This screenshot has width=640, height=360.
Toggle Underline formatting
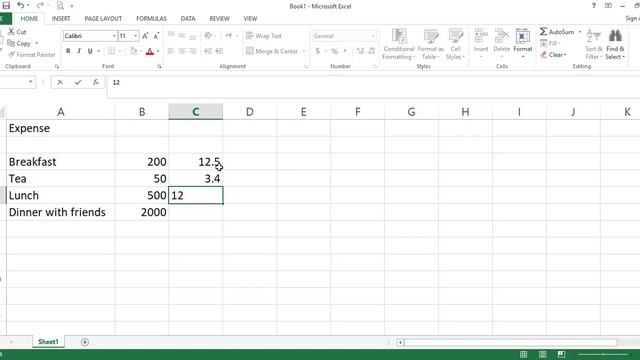click(90, 51)
